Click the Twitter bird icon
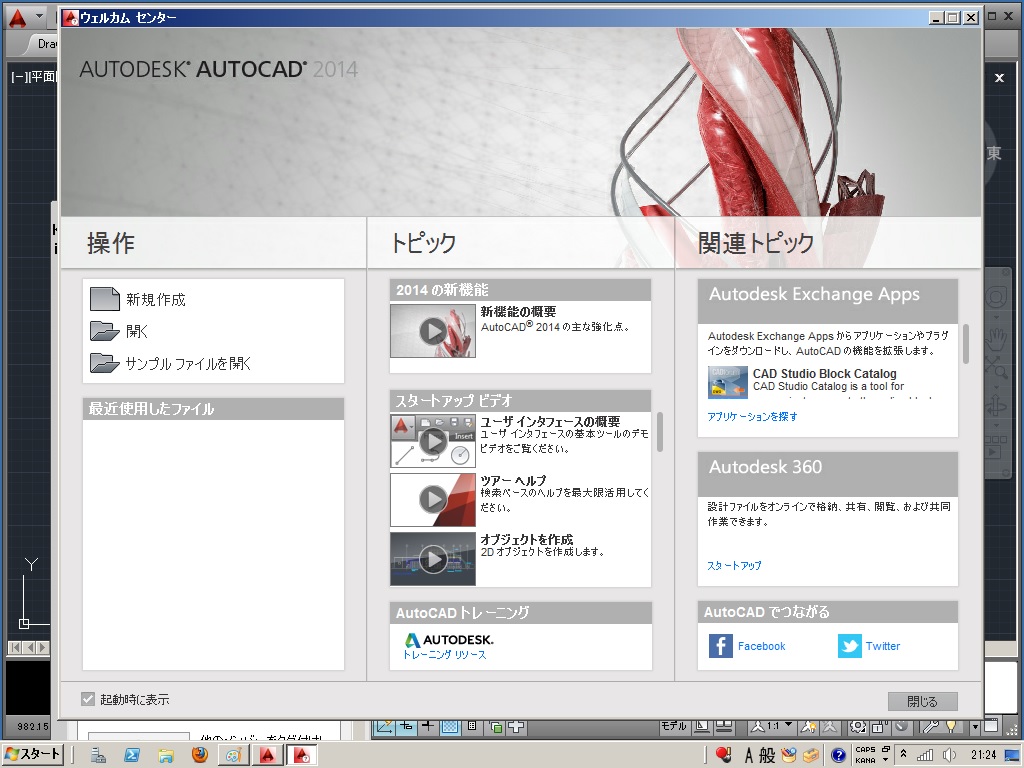1024x768 pixels. 850,646
